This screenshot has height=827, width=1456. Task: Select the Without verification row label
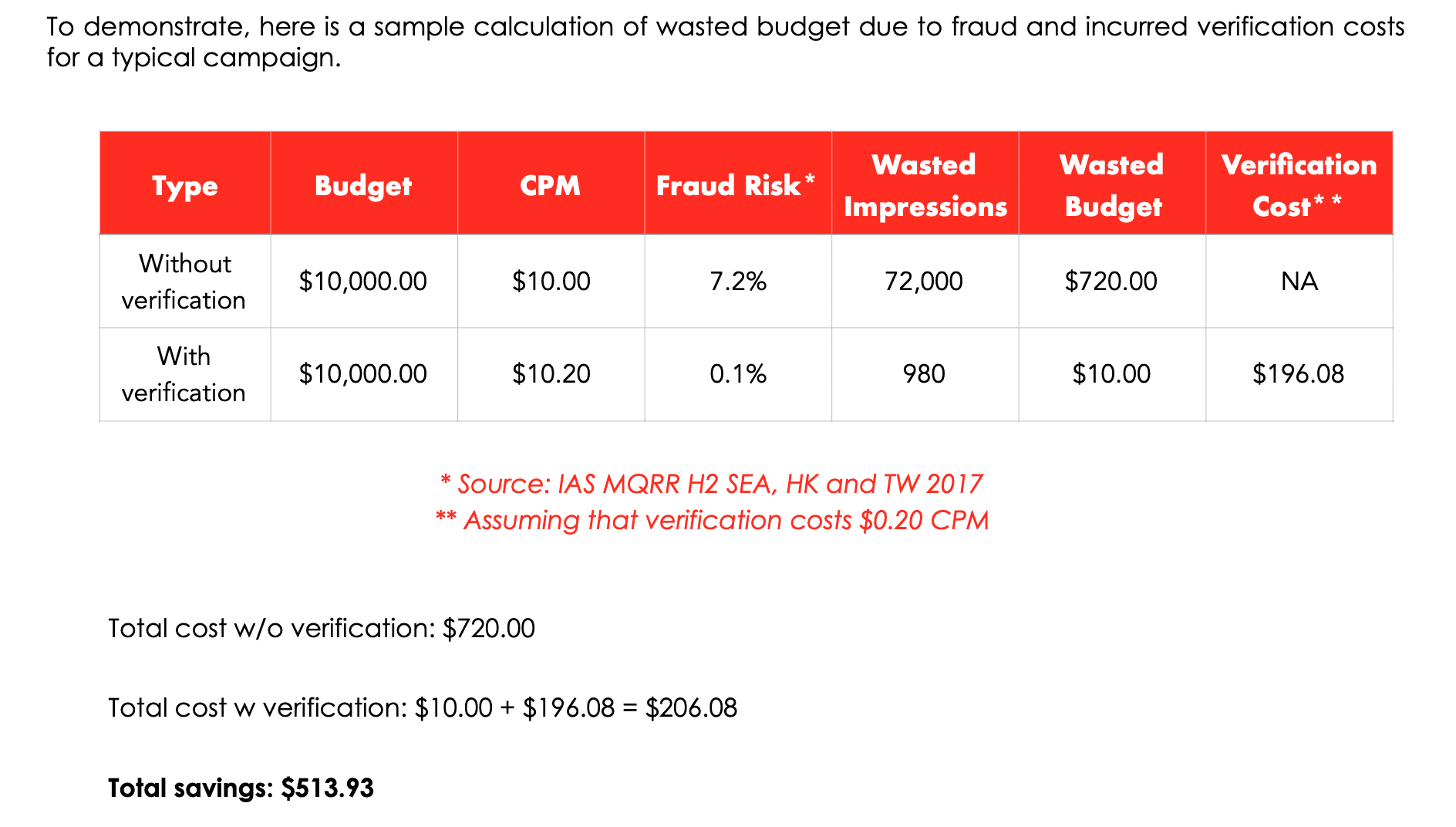(x=185, y=282)
